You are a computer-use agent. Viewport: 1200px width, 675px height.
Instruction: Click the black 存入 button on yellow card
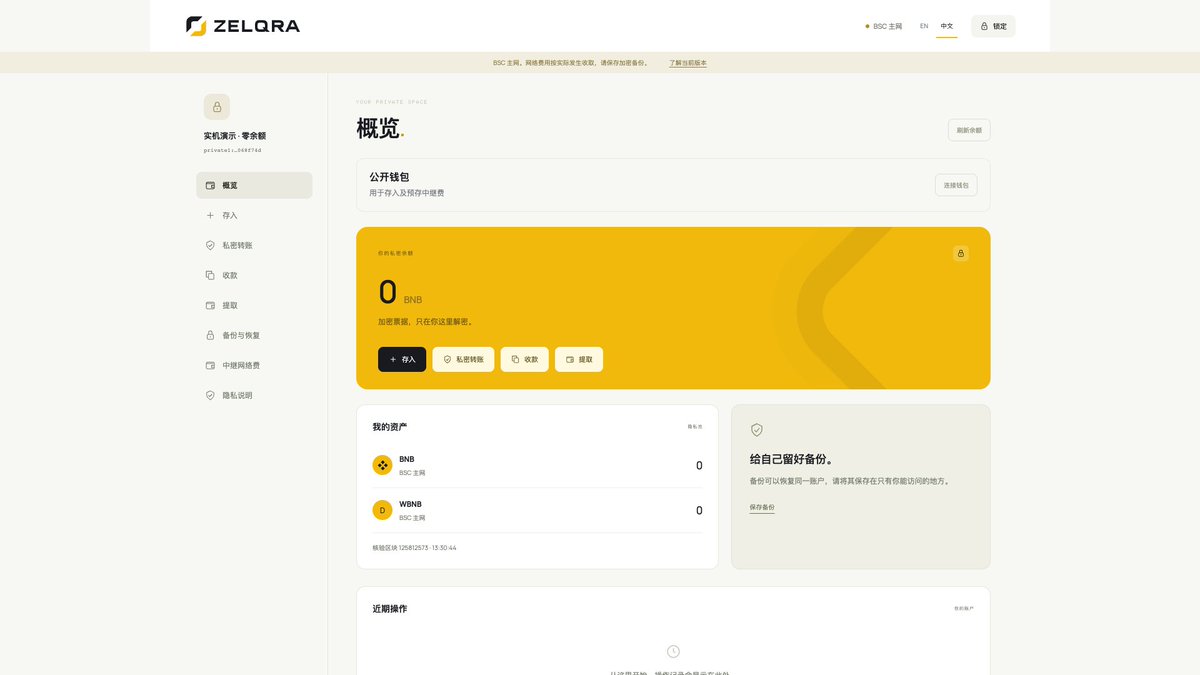pyautogui.click(x=402, y=359)
